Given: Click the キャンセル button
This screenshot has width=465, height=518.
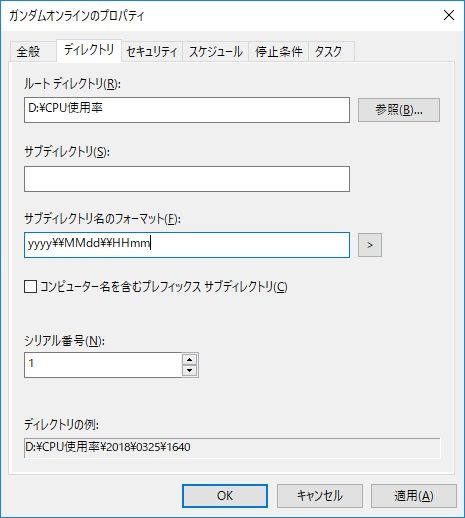Looking at the screenshot, I should (x=320, y=496).
